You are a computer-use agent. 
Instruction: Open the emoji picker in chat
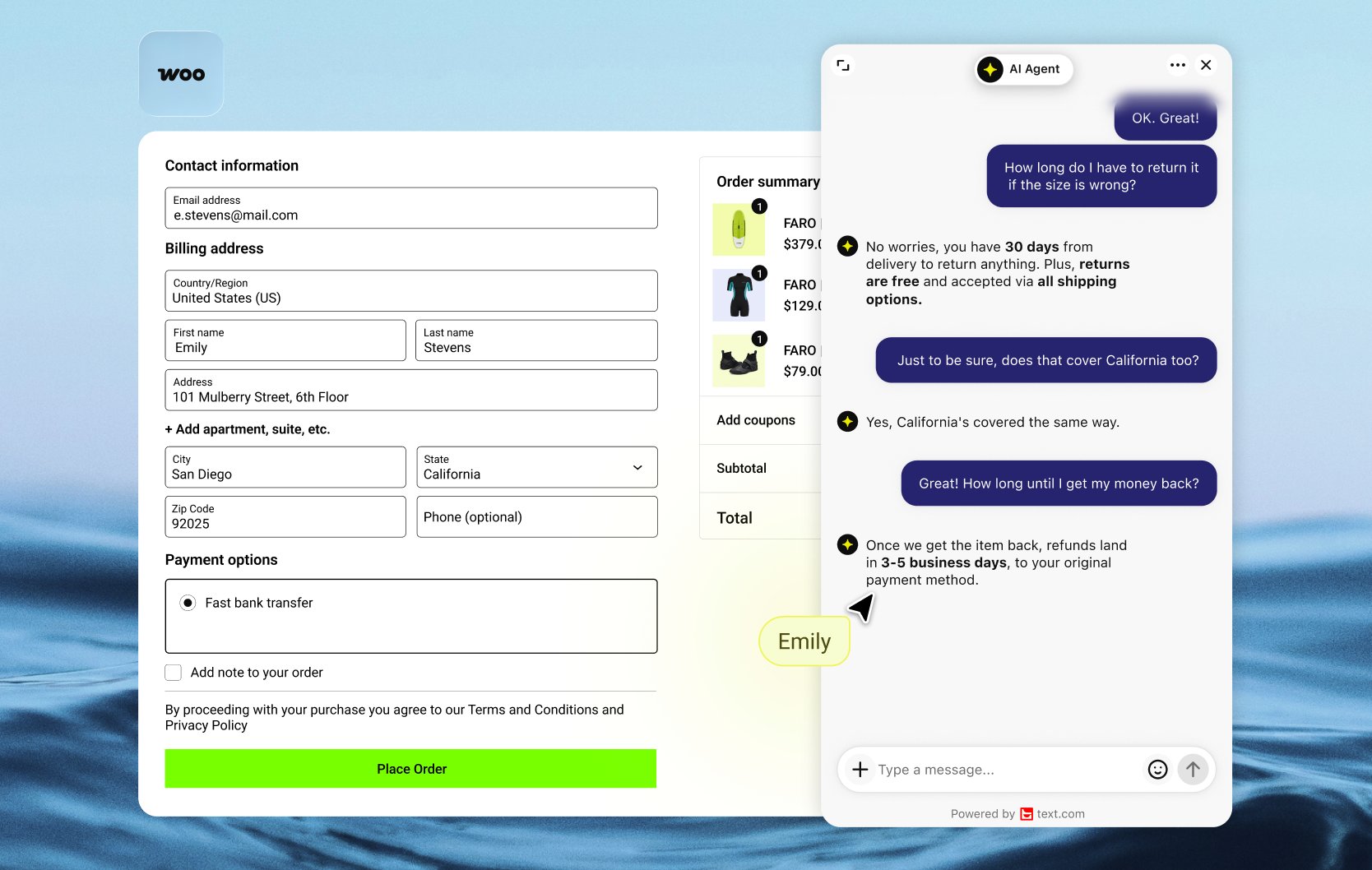tap(1157, 770)
